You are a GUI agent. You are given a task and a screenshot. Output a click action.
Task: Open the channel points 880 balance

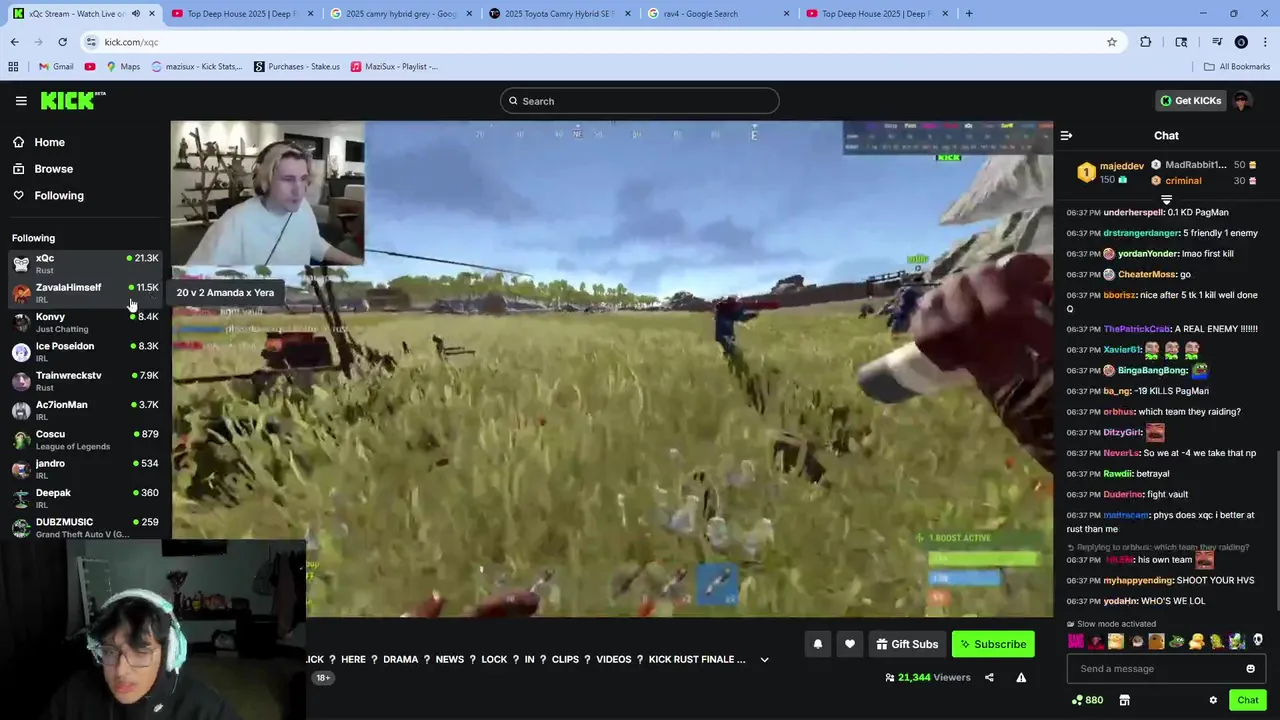1087,700
